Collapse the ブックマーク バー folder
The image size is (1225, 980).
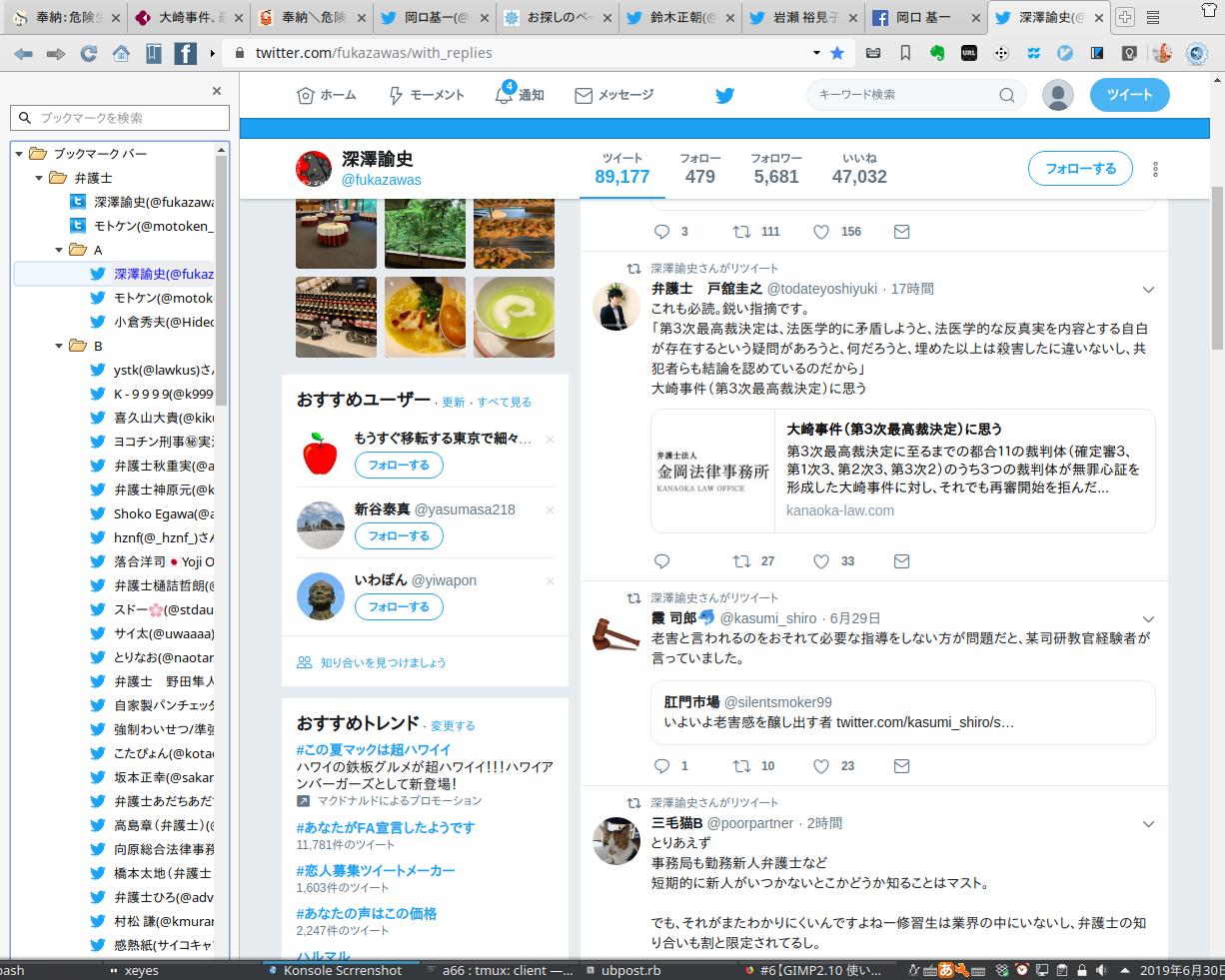coord(19,154)
